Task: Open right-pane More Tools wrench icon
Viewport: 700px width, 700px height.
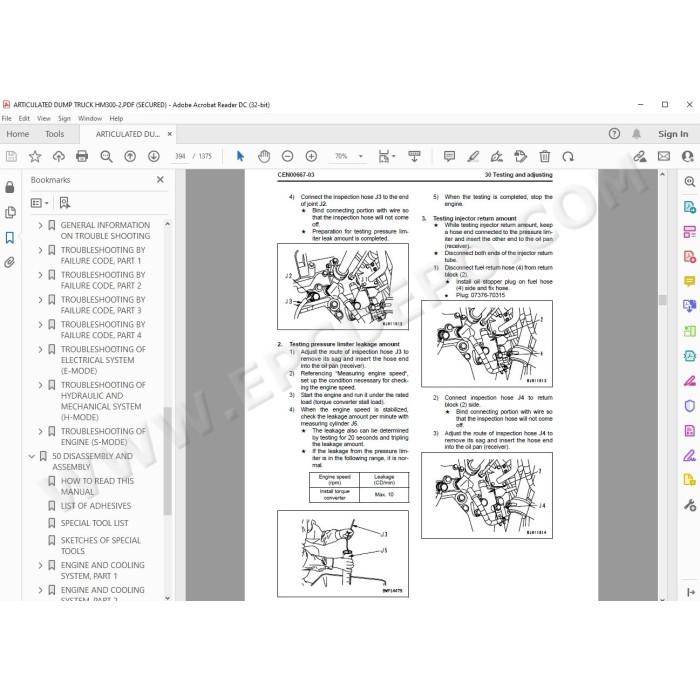Action: (690, 505)
